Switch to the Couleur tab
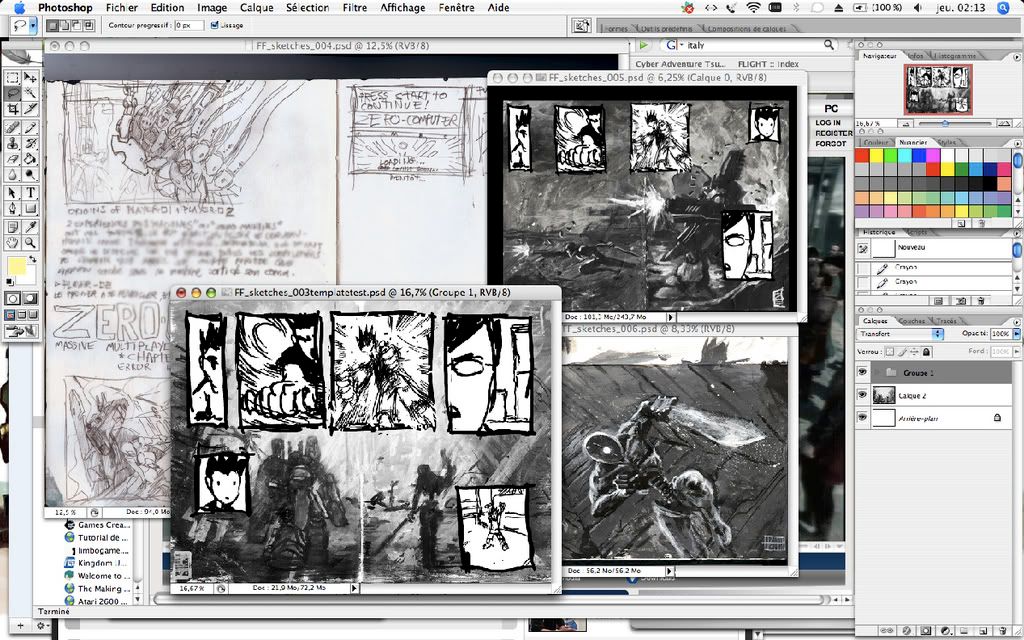1024x640 pixels. click(876, 142)
